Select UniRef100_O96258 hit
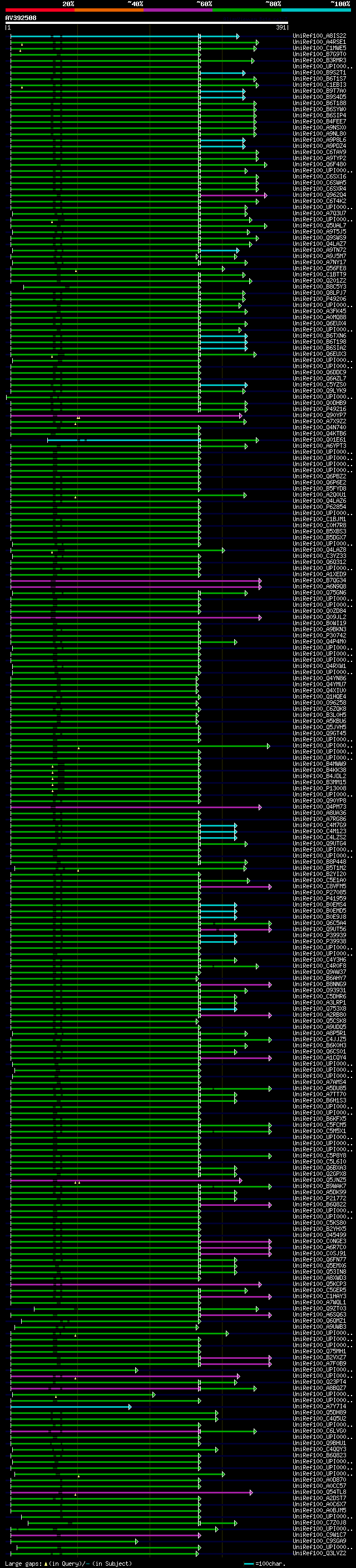The height and width of the screenshot is (1568, 356). [319, 703]
